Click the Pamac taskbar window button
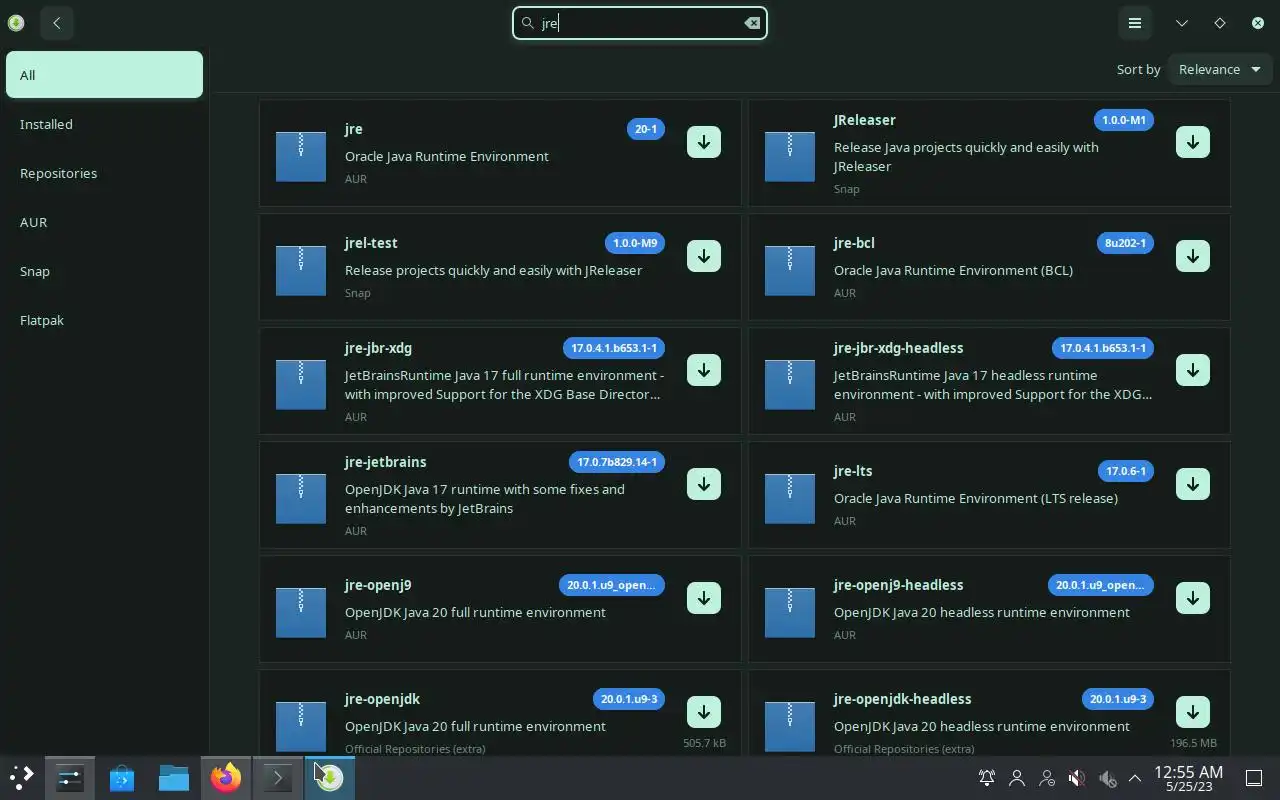1280x800 pixels. pyautogui.click(x=330, y=777)
